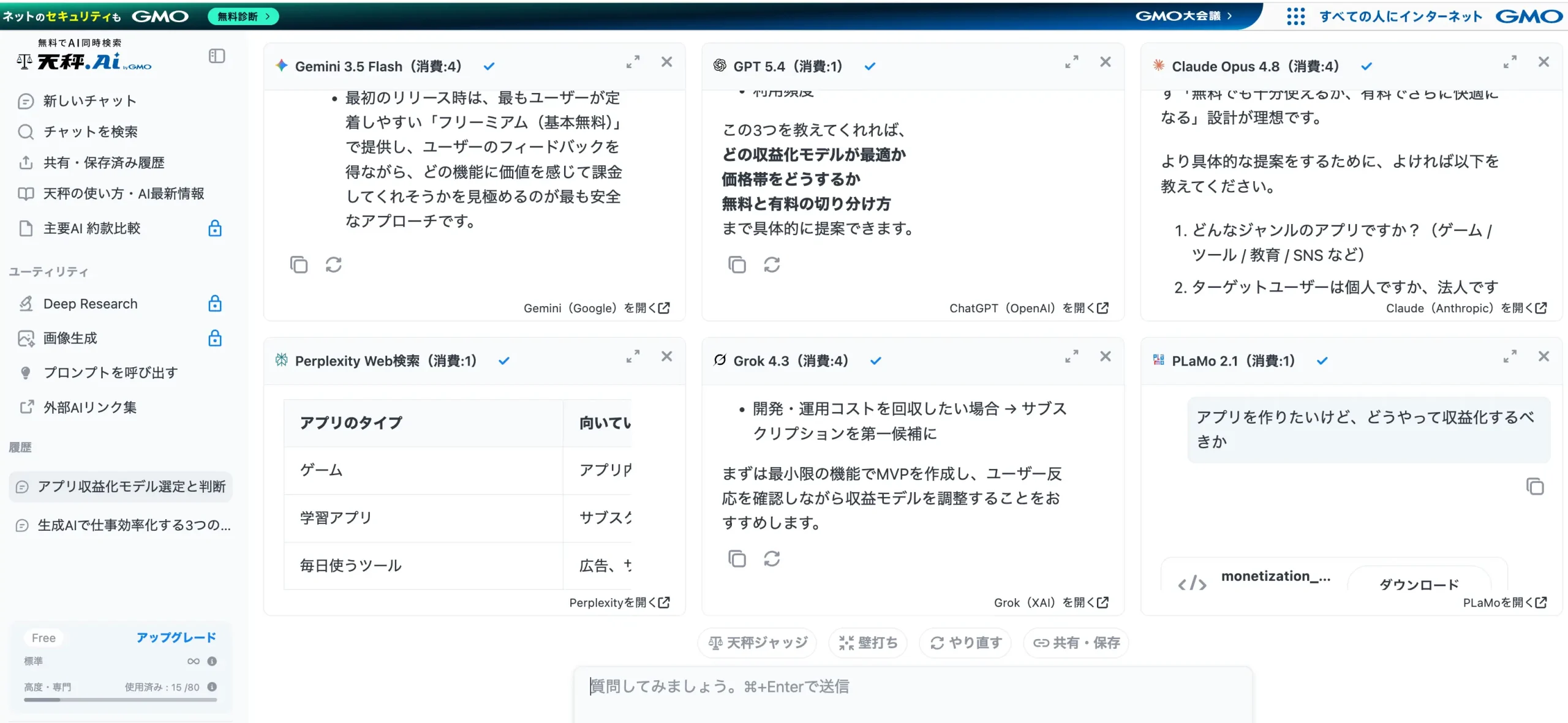Image resolution: width=1568 pixels, height=723 pixels.
Task: Copy the Grok 4.3 response
Action: point(737,558)
